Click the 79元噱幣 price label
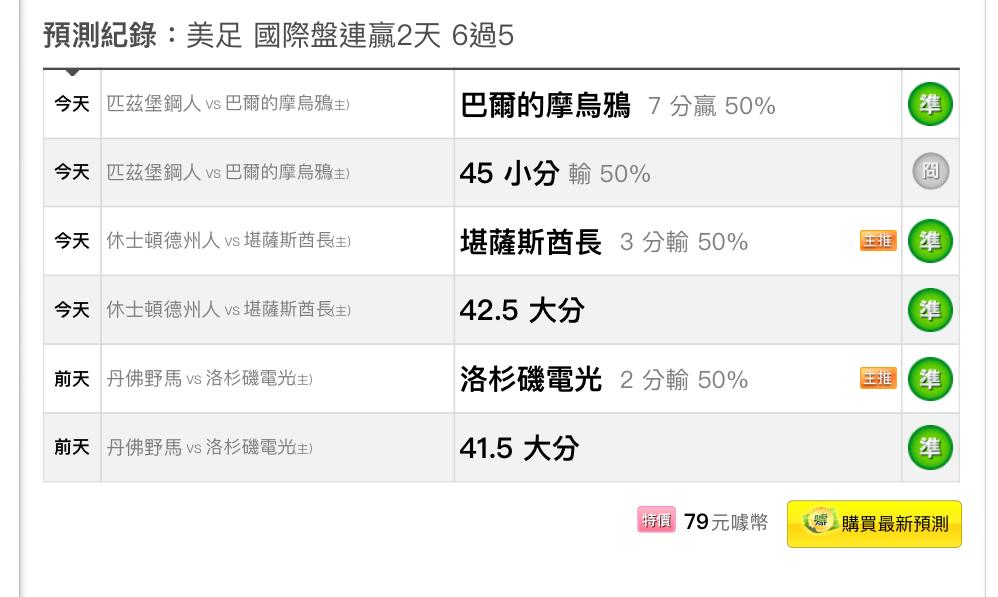The image size is (998, 597). 726,522
